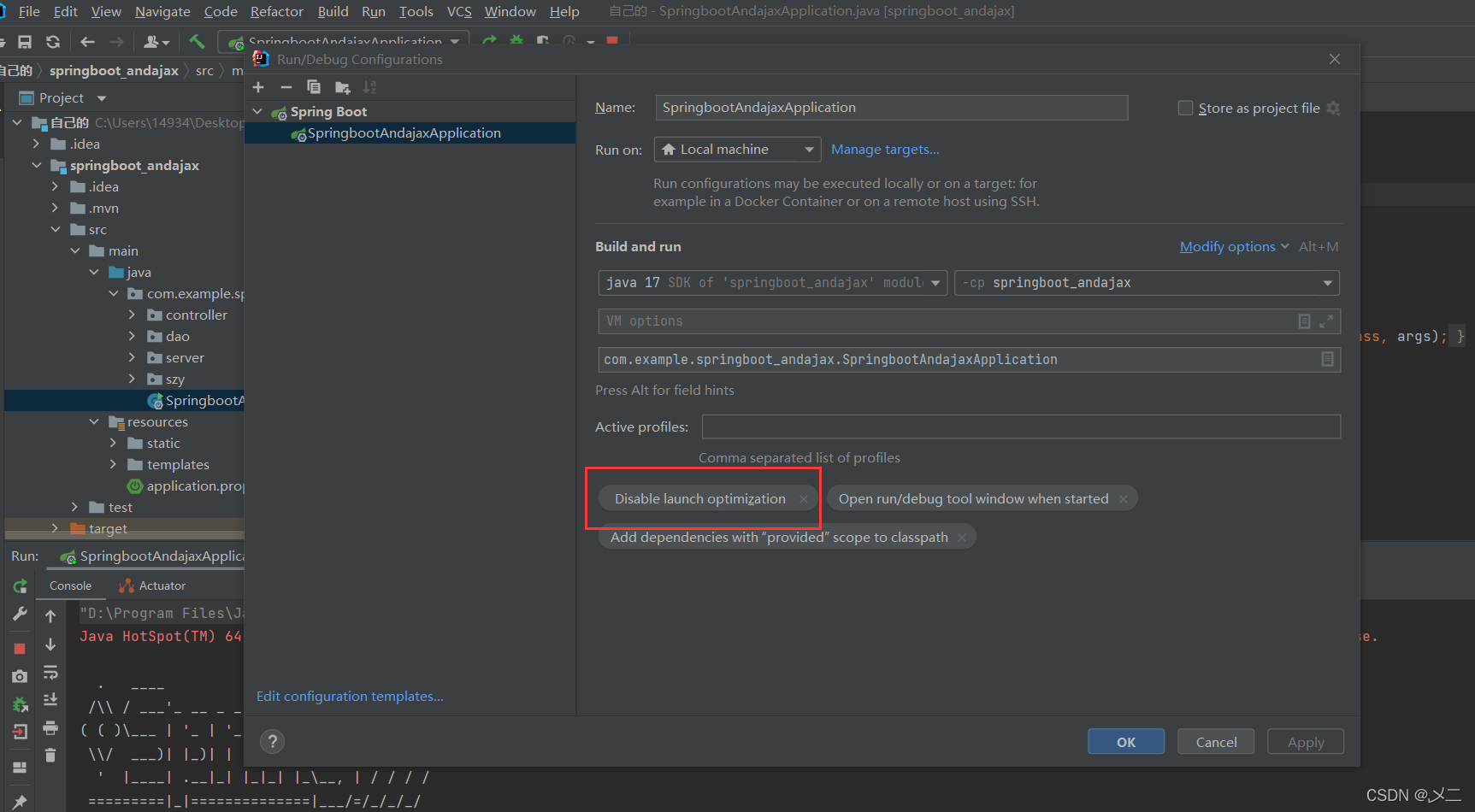Click the scroll to end console icon
This screenshot has height=812, width=1475.
point(50,699)
